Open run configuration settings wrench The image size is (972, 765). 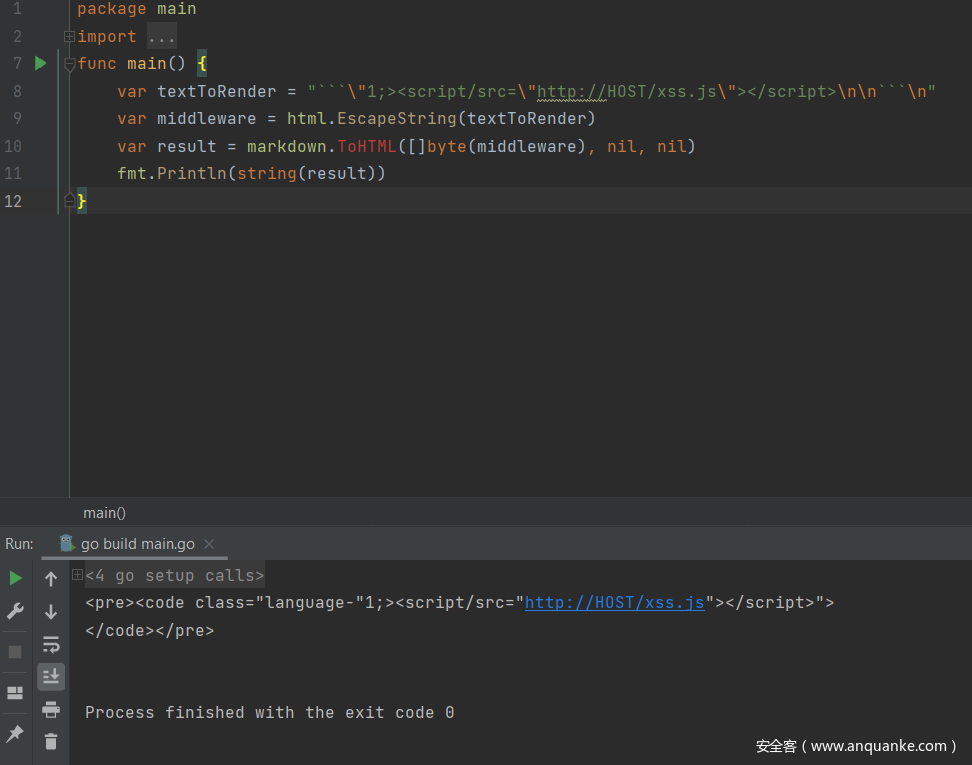point(15,611)
